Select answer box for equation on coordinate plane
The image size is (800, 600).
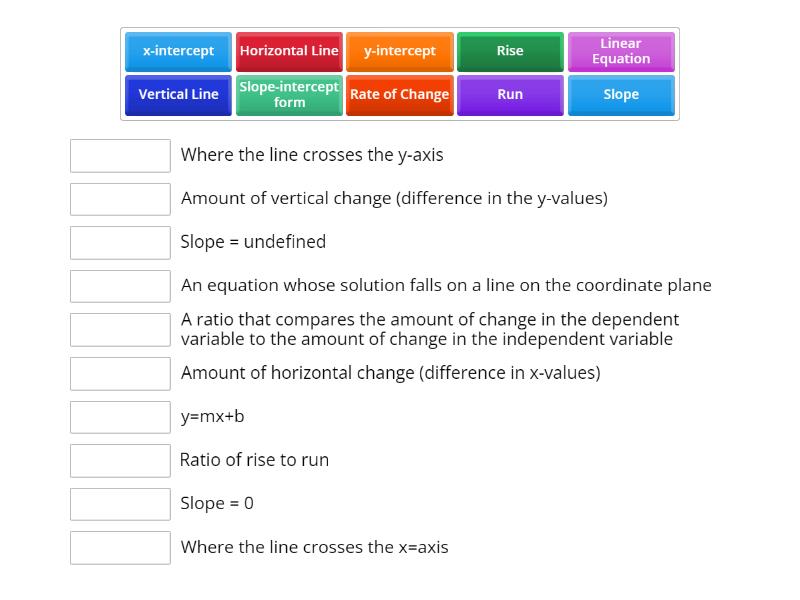pos(120,286)
